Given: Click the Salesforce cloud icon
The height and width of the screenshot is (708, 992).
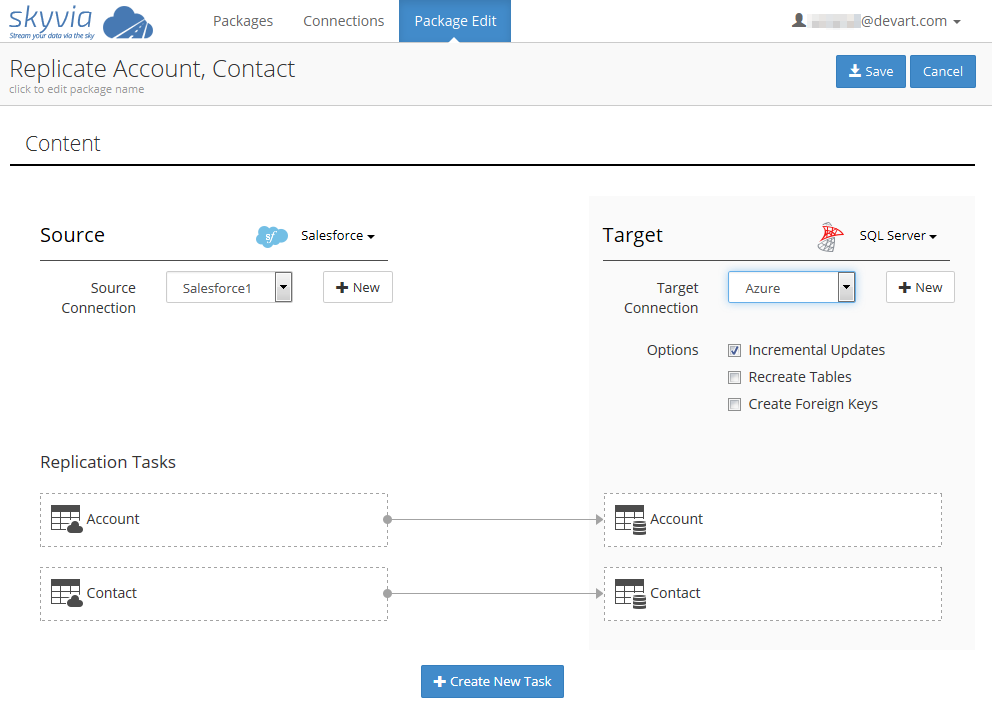Looking at the screenshot, I should (271, 237).
